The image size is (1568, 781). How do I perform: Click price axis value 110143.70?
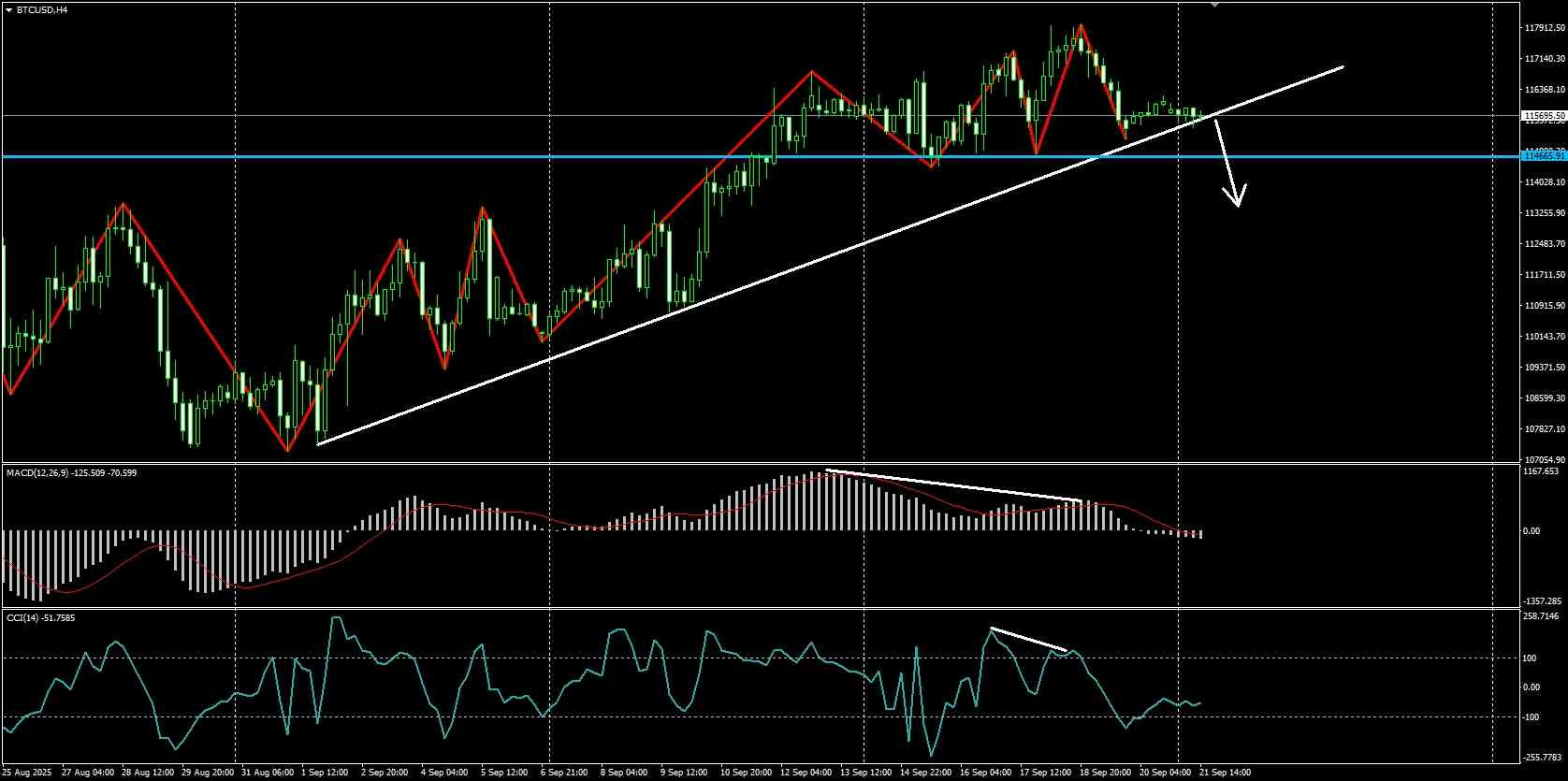click(x=1545, y=337)
